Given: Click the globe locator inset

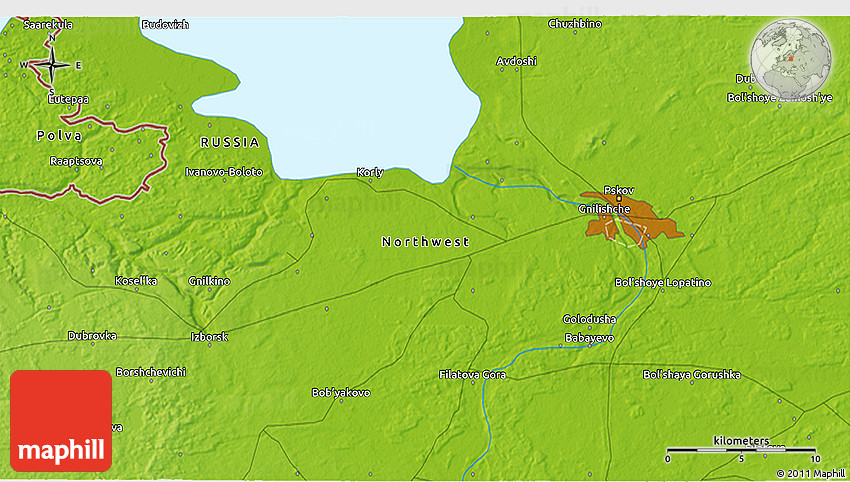Looking at the screenshot, I should [x=791, y=58].
